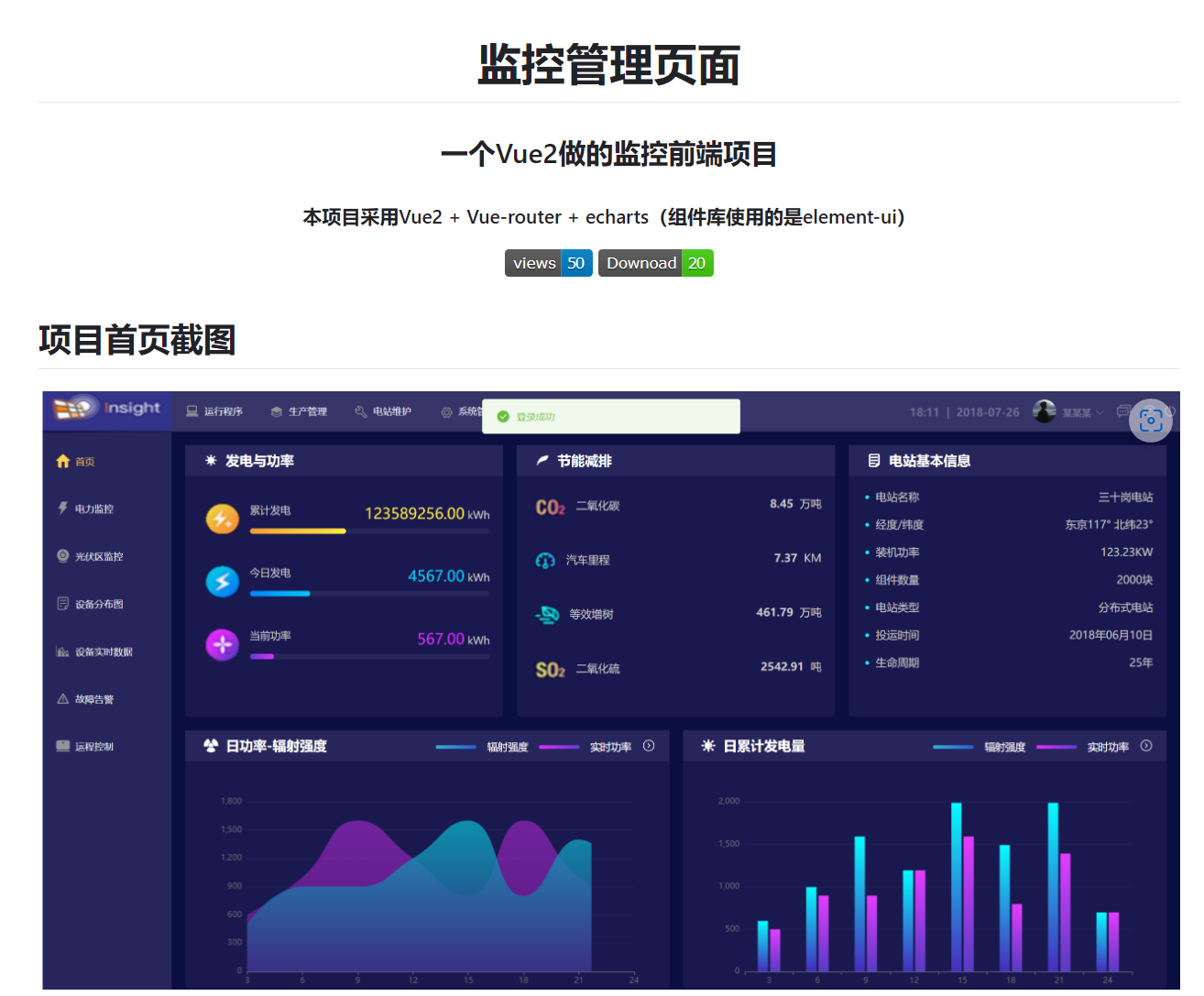1204x996 pixels.
Task: Expand the 日功率-辐射强度 panel via circular arrow
Action: point(649,746)
